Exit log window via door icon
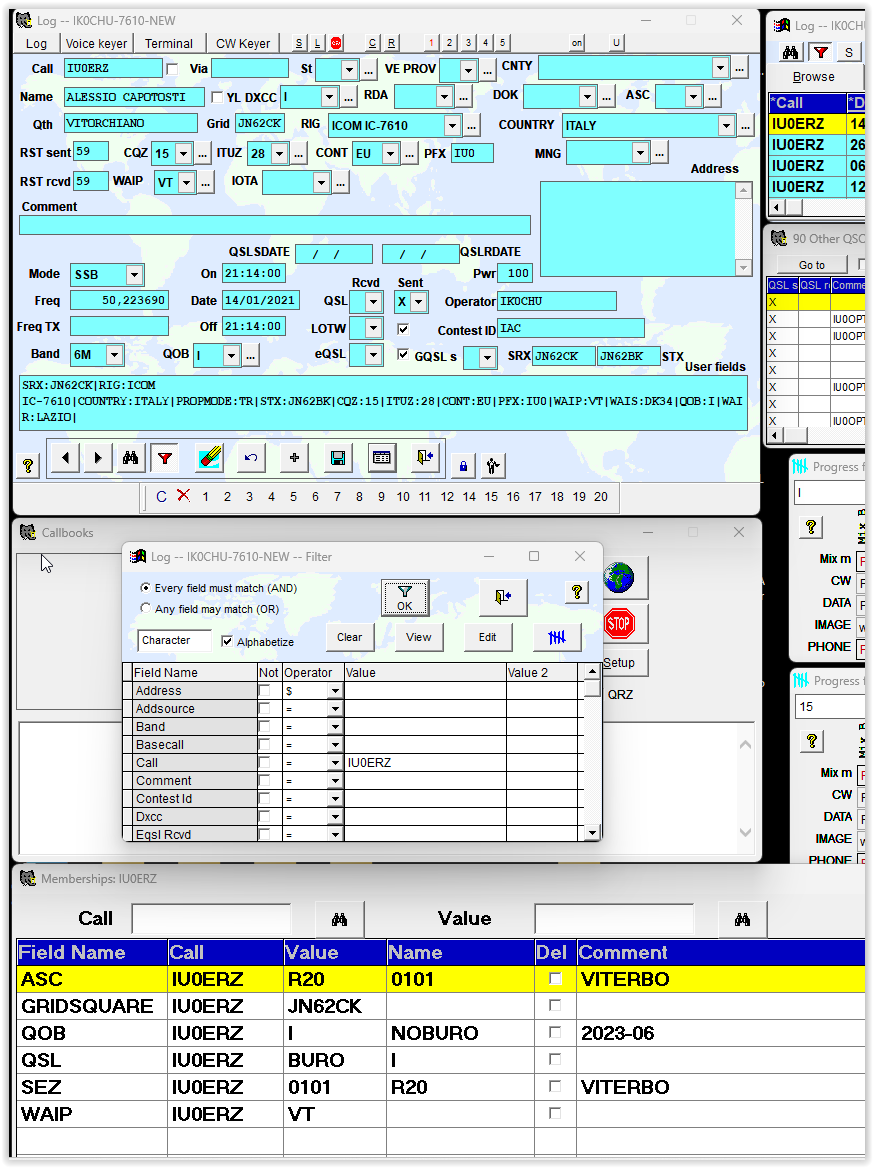The height and width of the screenshot is (1168, 873). [425, 457]
